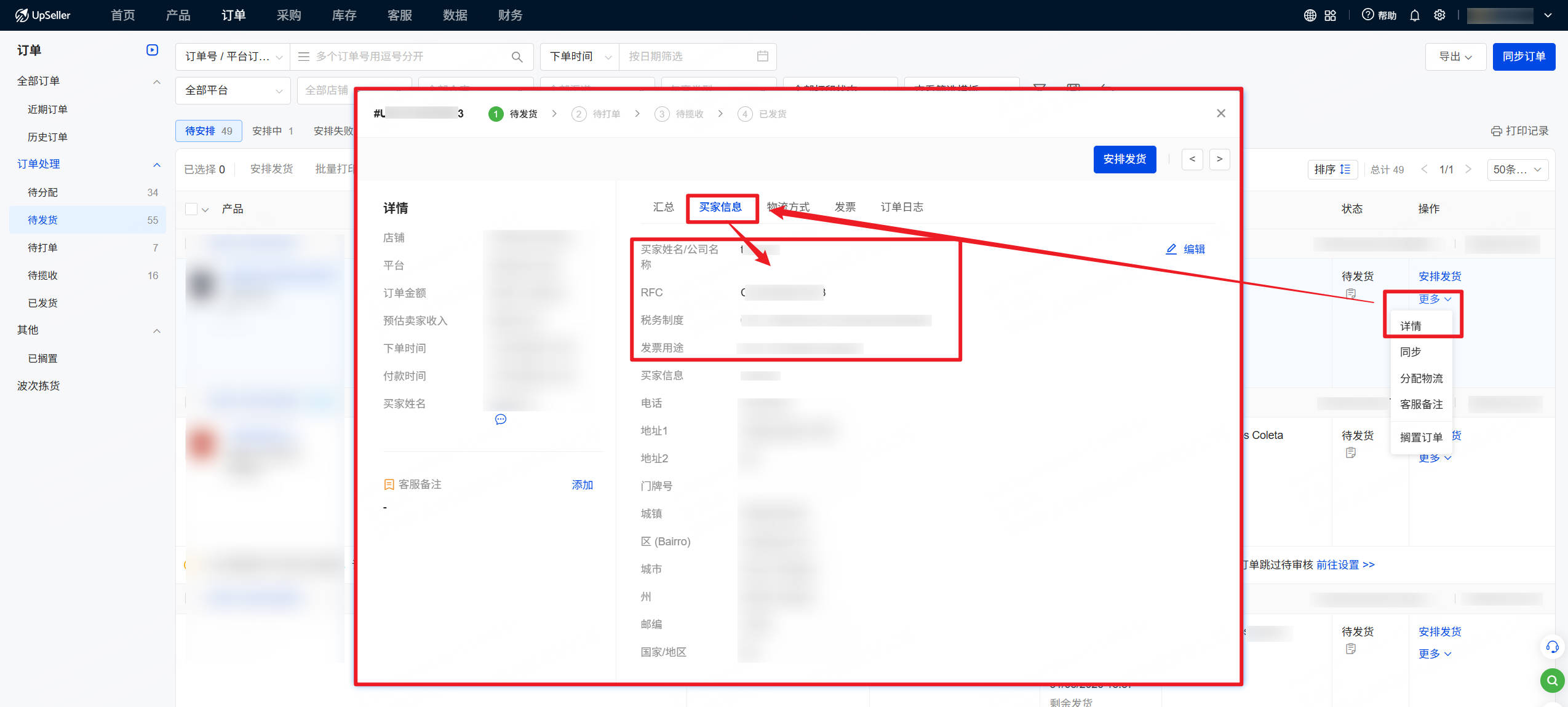Open 待打单 in the sidebar

point(88,248)
